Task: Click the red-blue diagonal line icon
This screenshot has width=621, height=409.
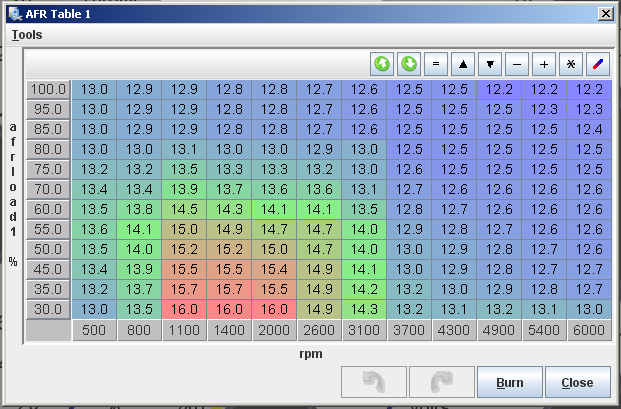Action: 597,63
